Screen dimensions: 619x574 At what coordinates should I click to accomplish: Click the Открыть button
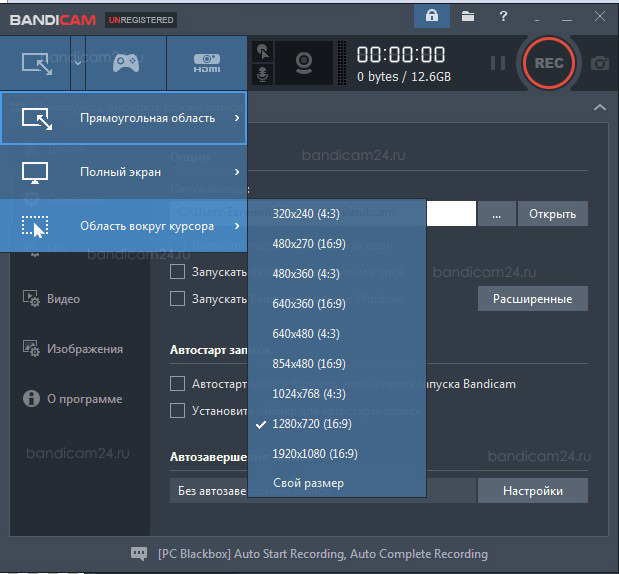point(552,214)
